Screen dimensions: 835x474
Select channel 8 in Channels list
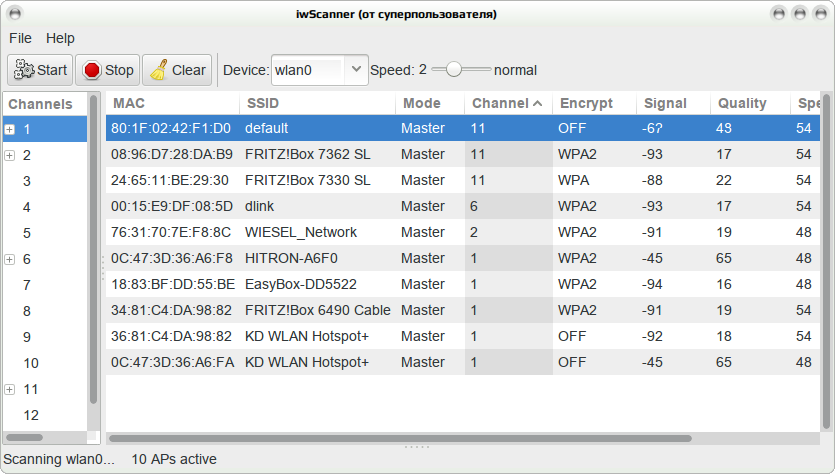pos(45,311)
